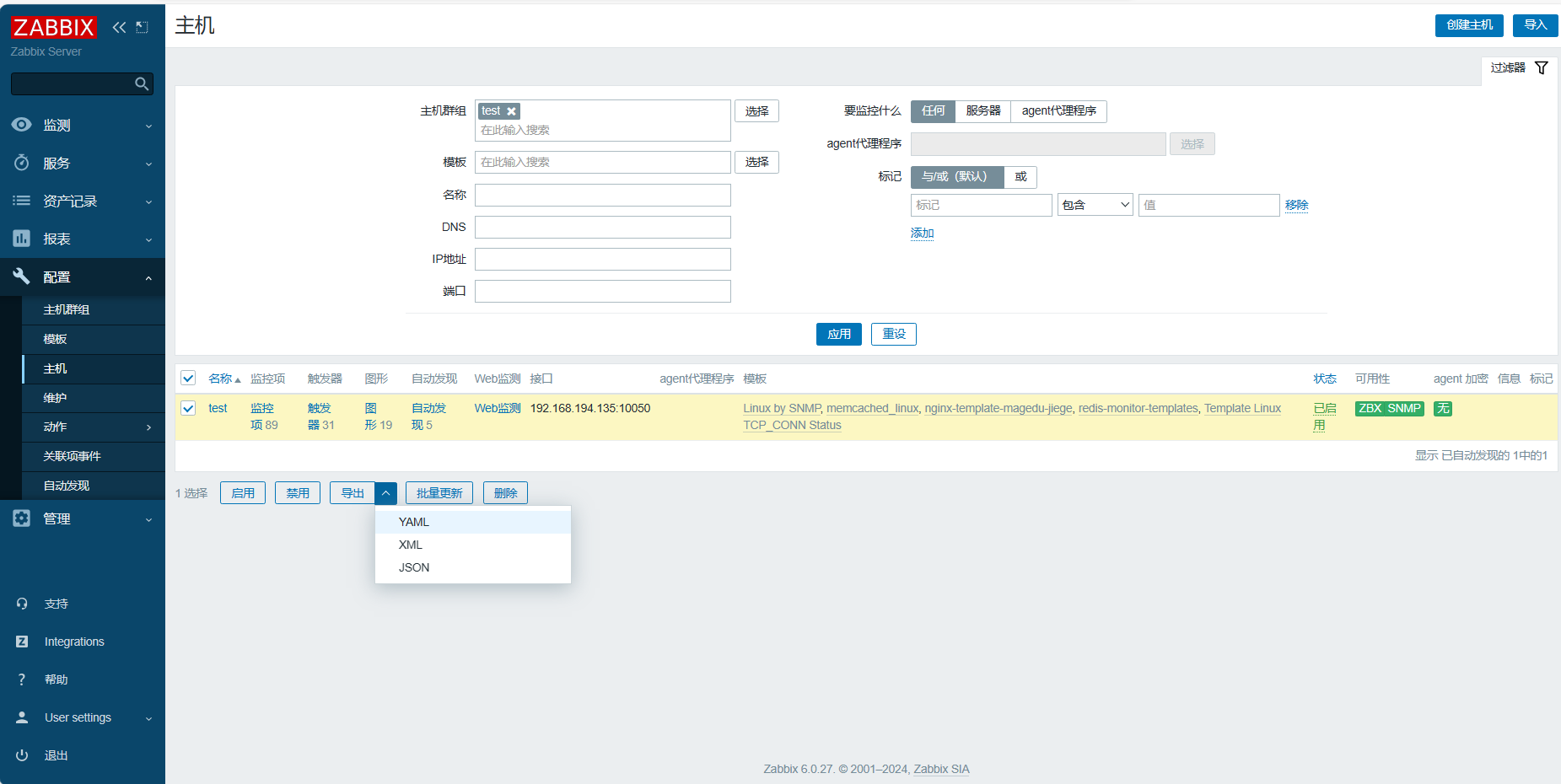Remove the test host group tag

[511, 111]
